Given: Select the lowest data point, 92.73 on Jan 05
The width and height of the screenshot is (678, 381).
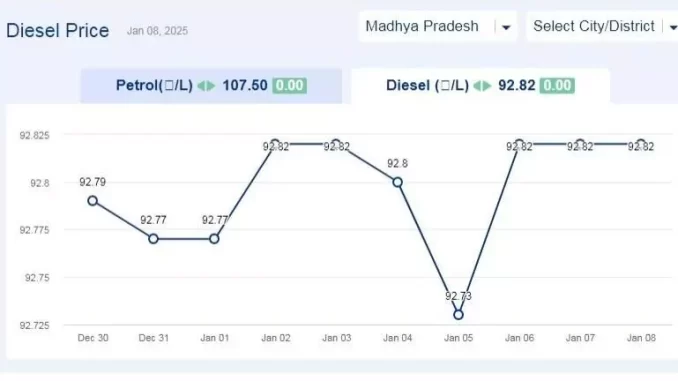Looking at the screenshot, I should click(458, 314).
